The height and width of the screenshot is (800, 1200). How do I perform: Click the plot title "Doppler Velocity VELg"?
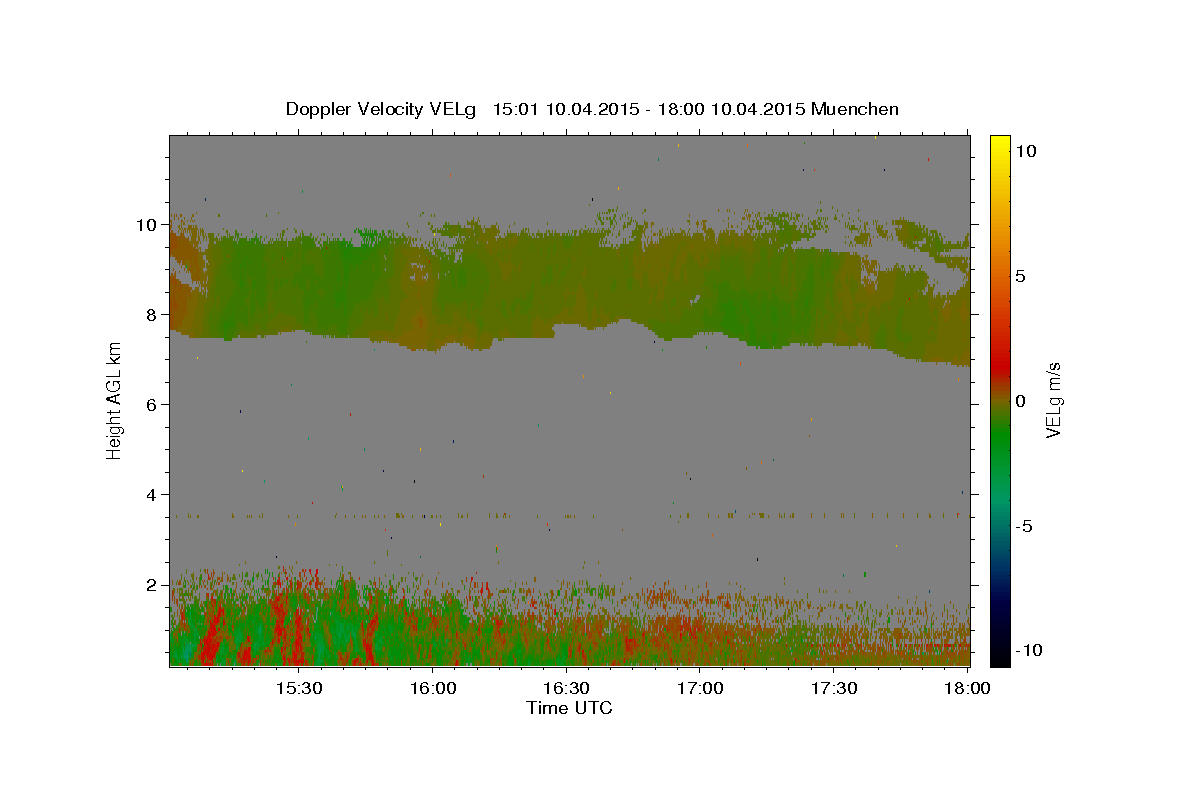(x=382, y=109)
